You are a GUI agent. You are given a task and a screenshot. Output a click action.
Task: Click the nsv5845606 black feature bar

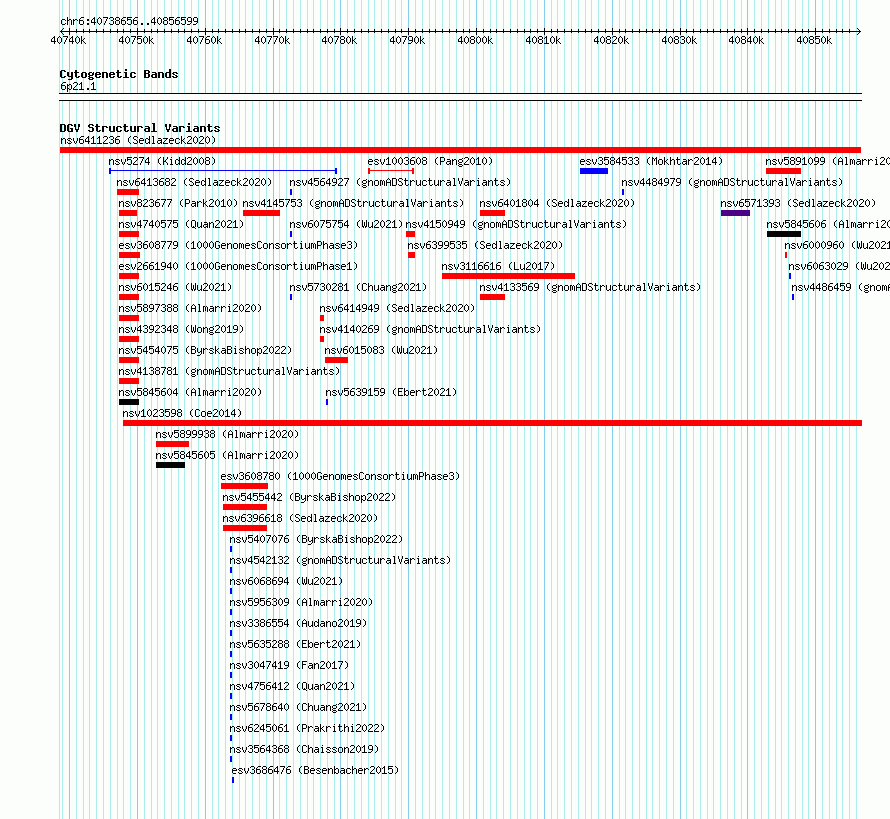pyautogui.click(x=783, y=234)
